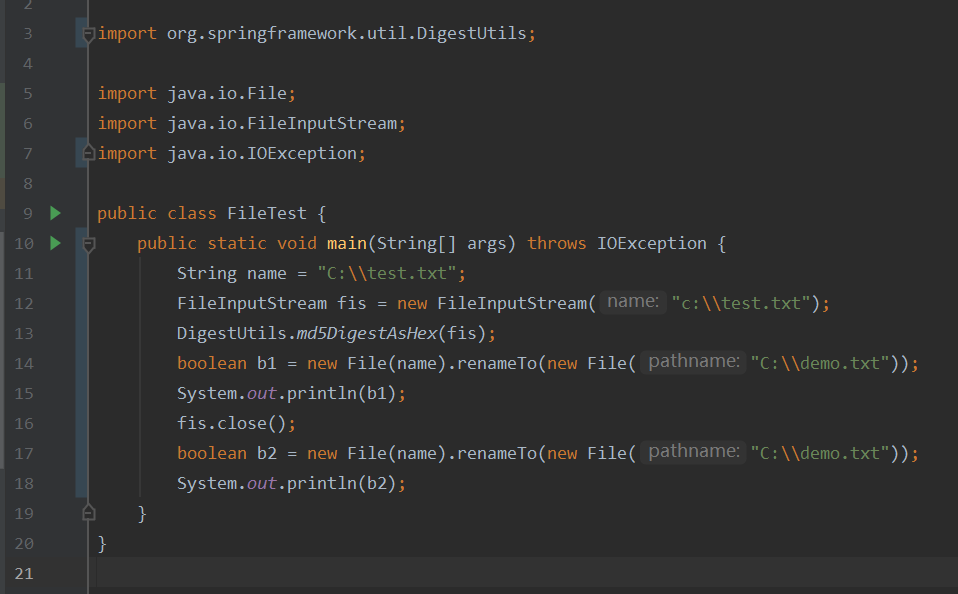
Task: Click line number 13 in the gutter
Action: point(25,333)
